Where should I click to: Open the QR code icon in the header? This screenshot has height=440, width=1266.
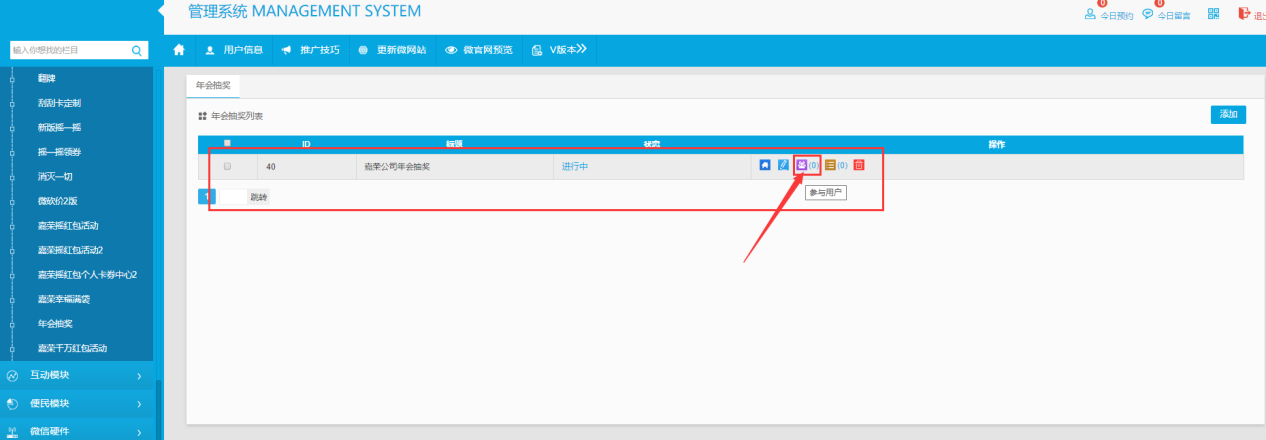(1213, 14)
